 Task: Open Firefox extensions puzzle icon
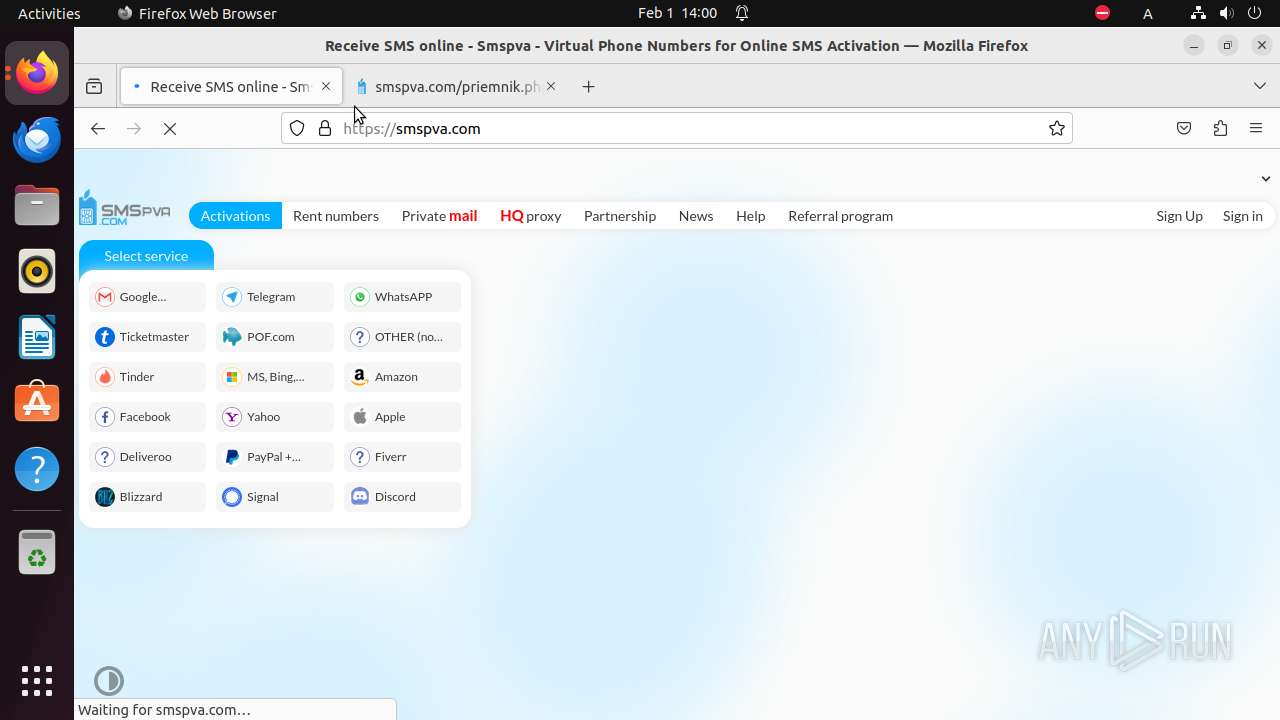coord(1220,128)
